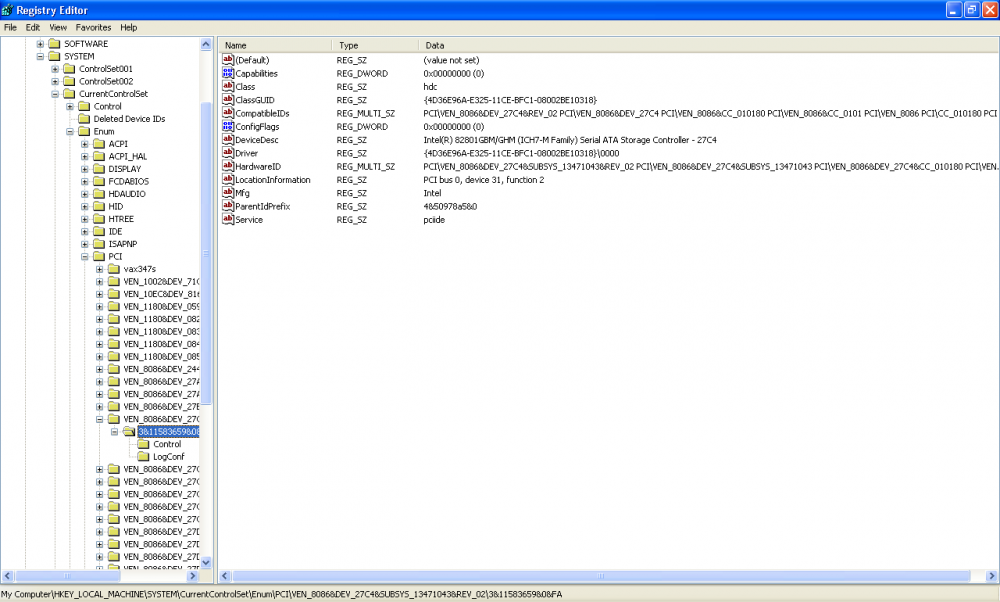Click the DeviceDesc string value icon
Viewport: 1000px width, 602px height.
228,140
